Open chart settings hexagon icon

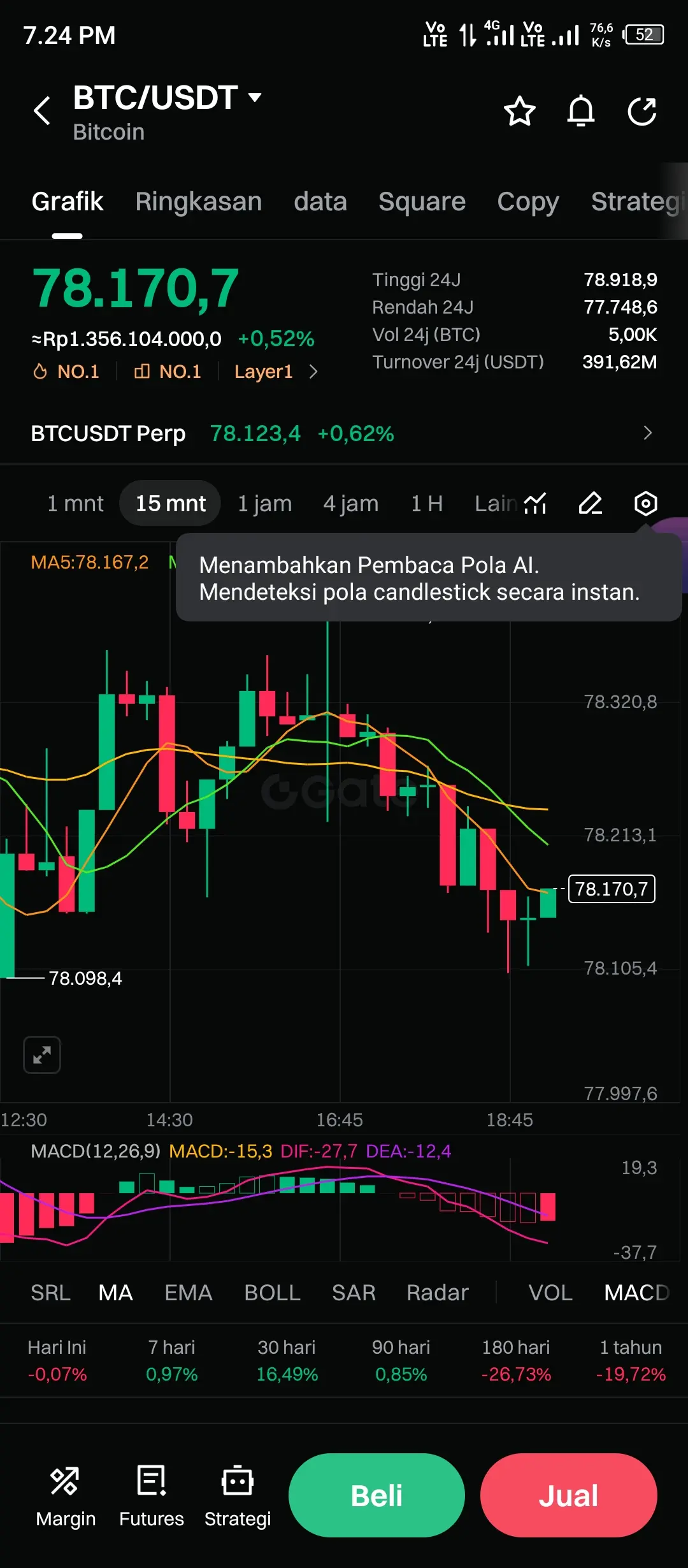click(x=646, y=504)
